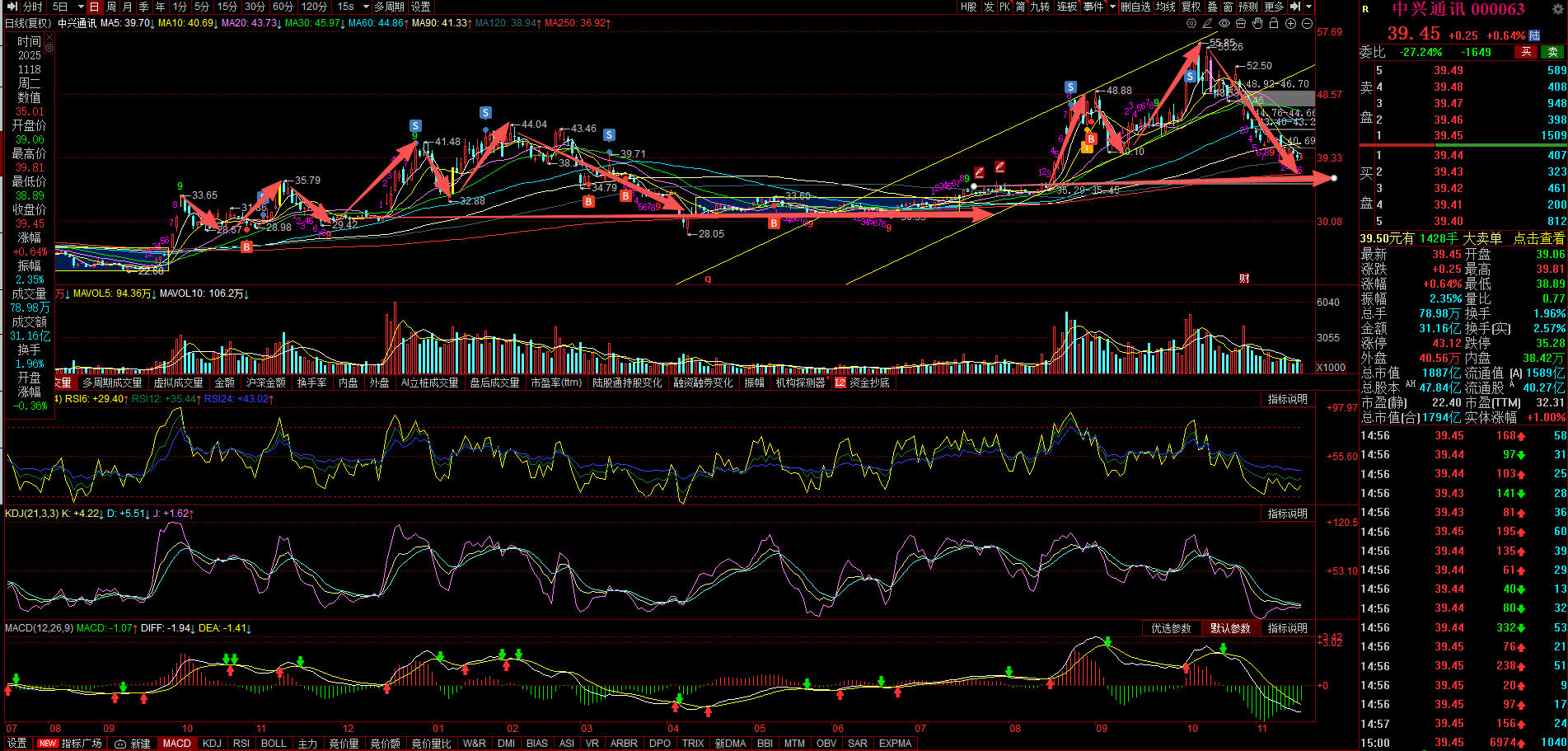This screenshot has width=1568, height=751.
Task: Close the time data info panel
Action: (49, 37)
